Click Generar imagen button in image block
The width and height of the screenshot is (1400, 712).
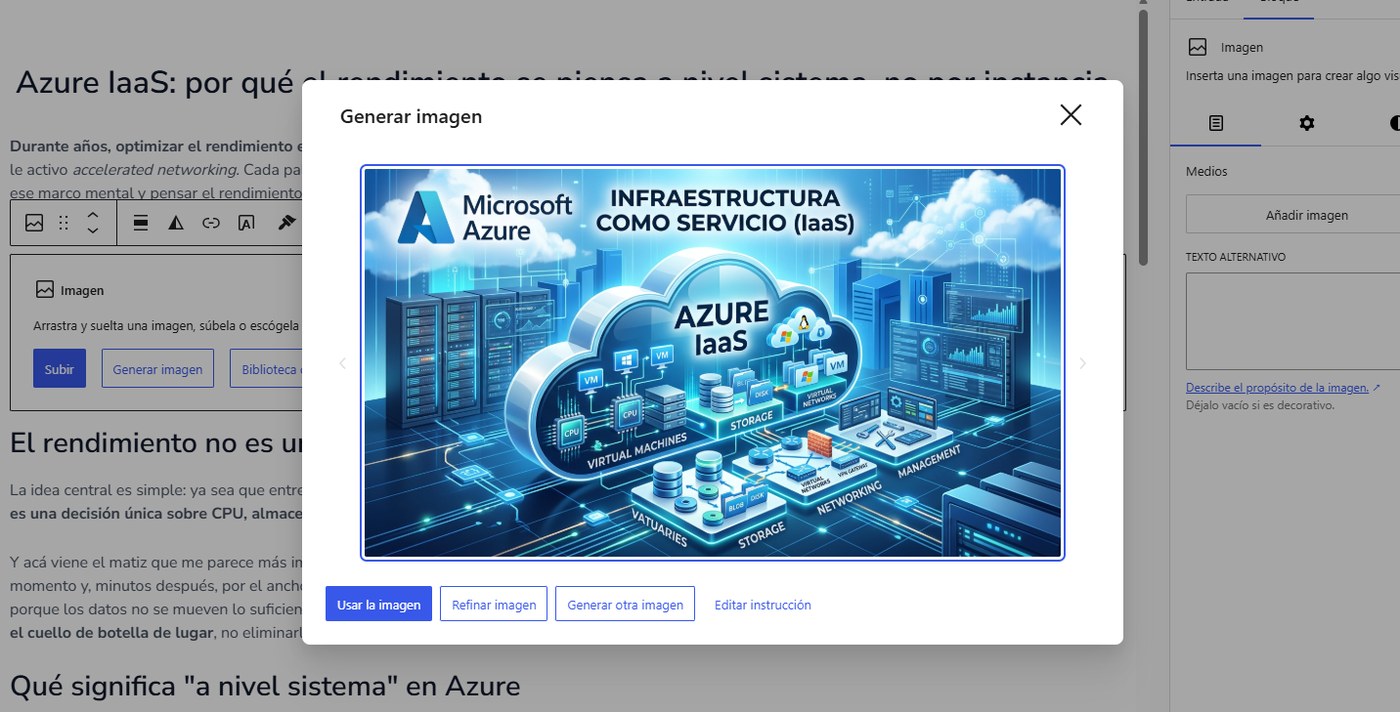[157, 368]
